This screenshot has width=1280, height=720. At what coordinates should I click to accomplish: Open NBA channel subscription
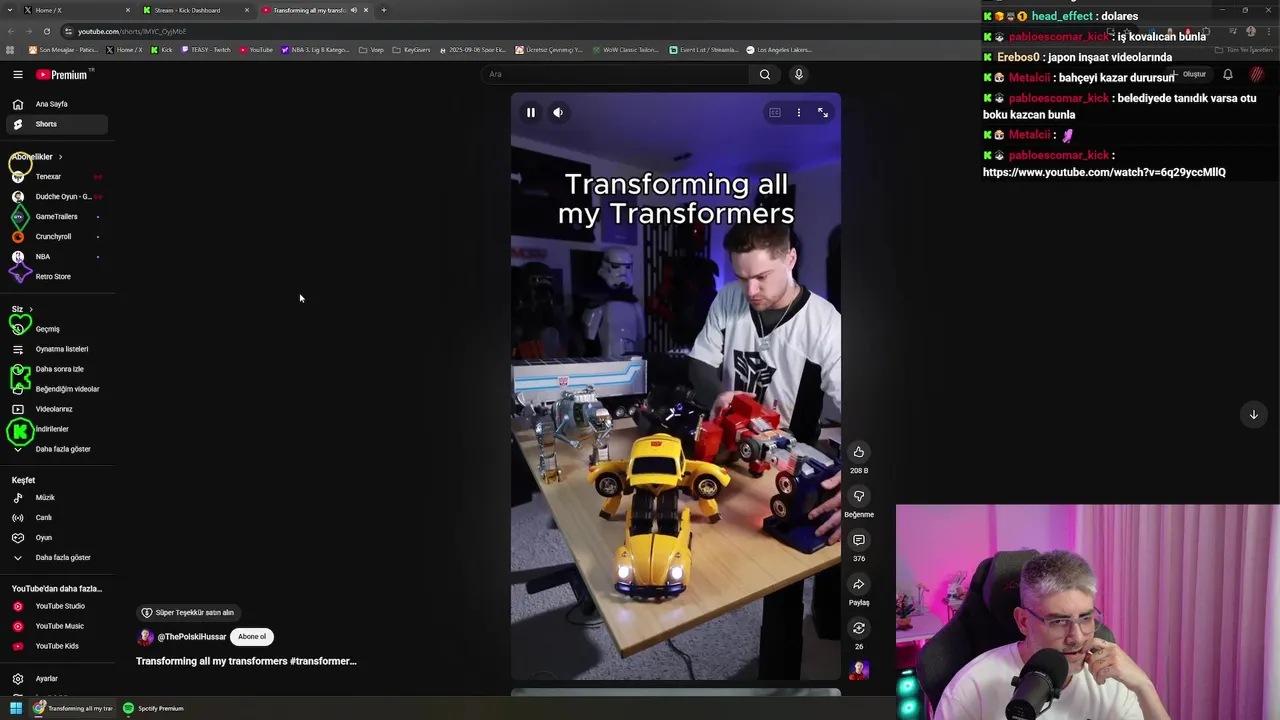[x=55, y=257]
